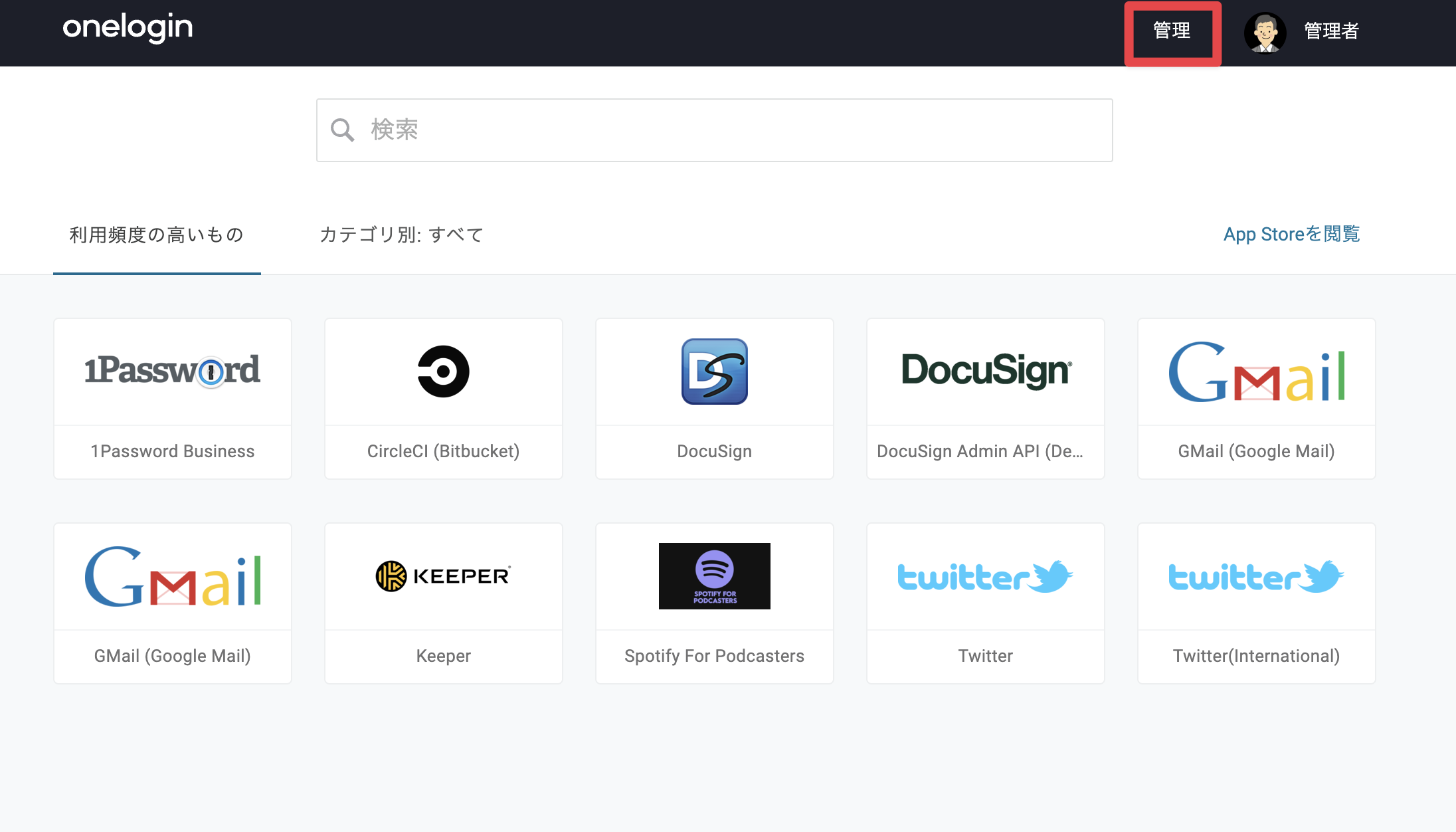Click the Spotify For Podcasters label
The image size is (1456, 832).
pyautogui.click(x=715, y=656)
